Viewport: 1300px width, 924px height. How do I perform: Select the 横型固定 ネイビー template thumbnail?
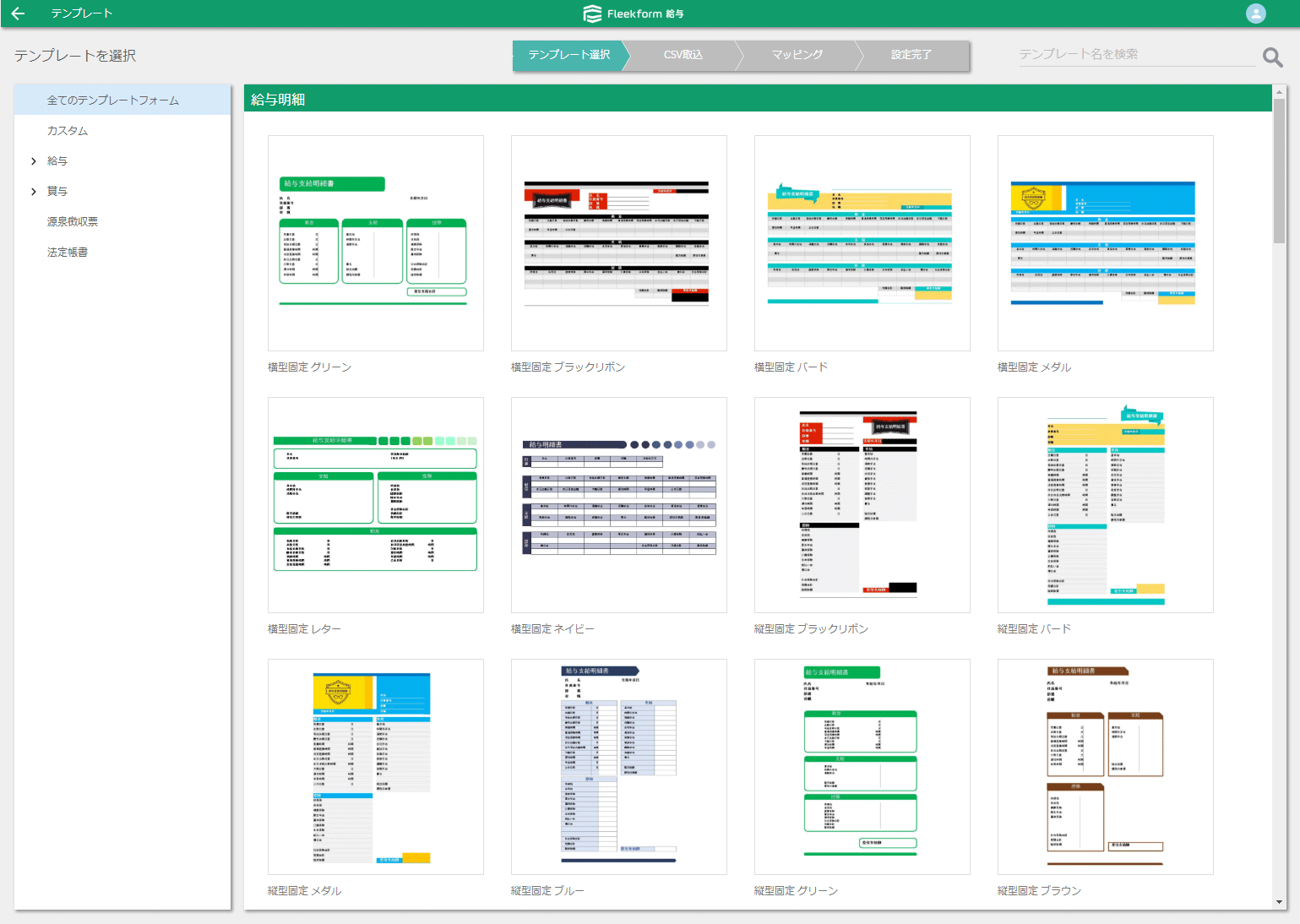coord(618,505)
